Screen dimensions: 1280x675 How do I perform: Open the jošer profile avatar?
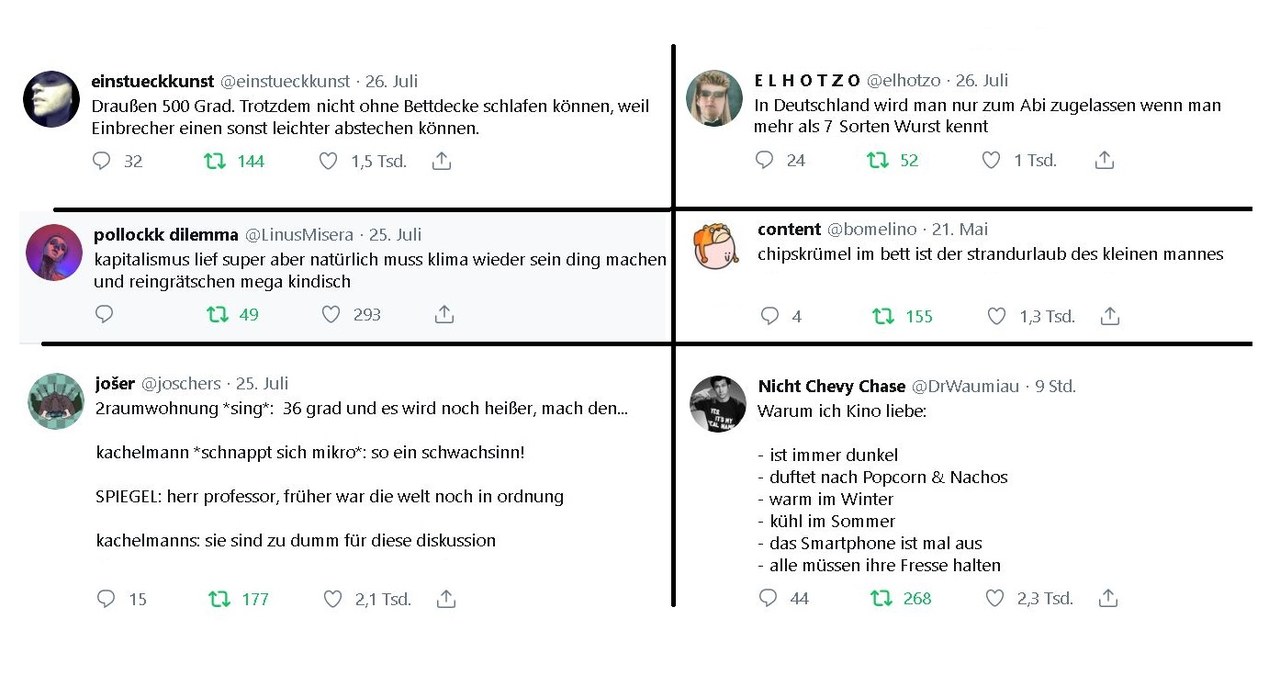tap(55, 401)
